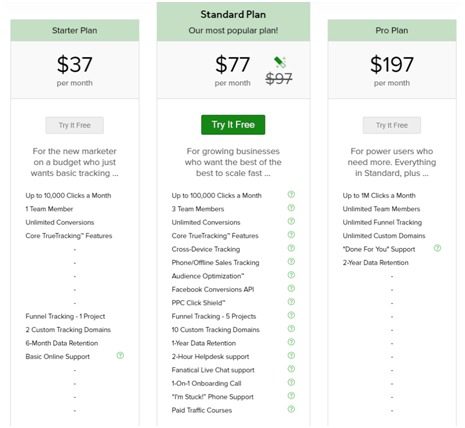Open help icon for PPC Click Shield
The image size is (465, 428).
291,302
